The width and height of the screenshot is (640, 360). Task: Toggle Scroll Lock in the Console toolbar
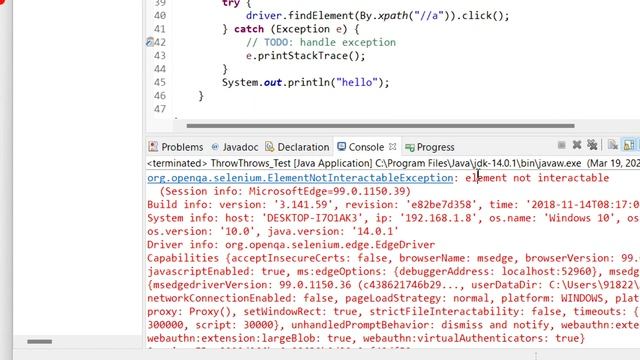point(629,145)
